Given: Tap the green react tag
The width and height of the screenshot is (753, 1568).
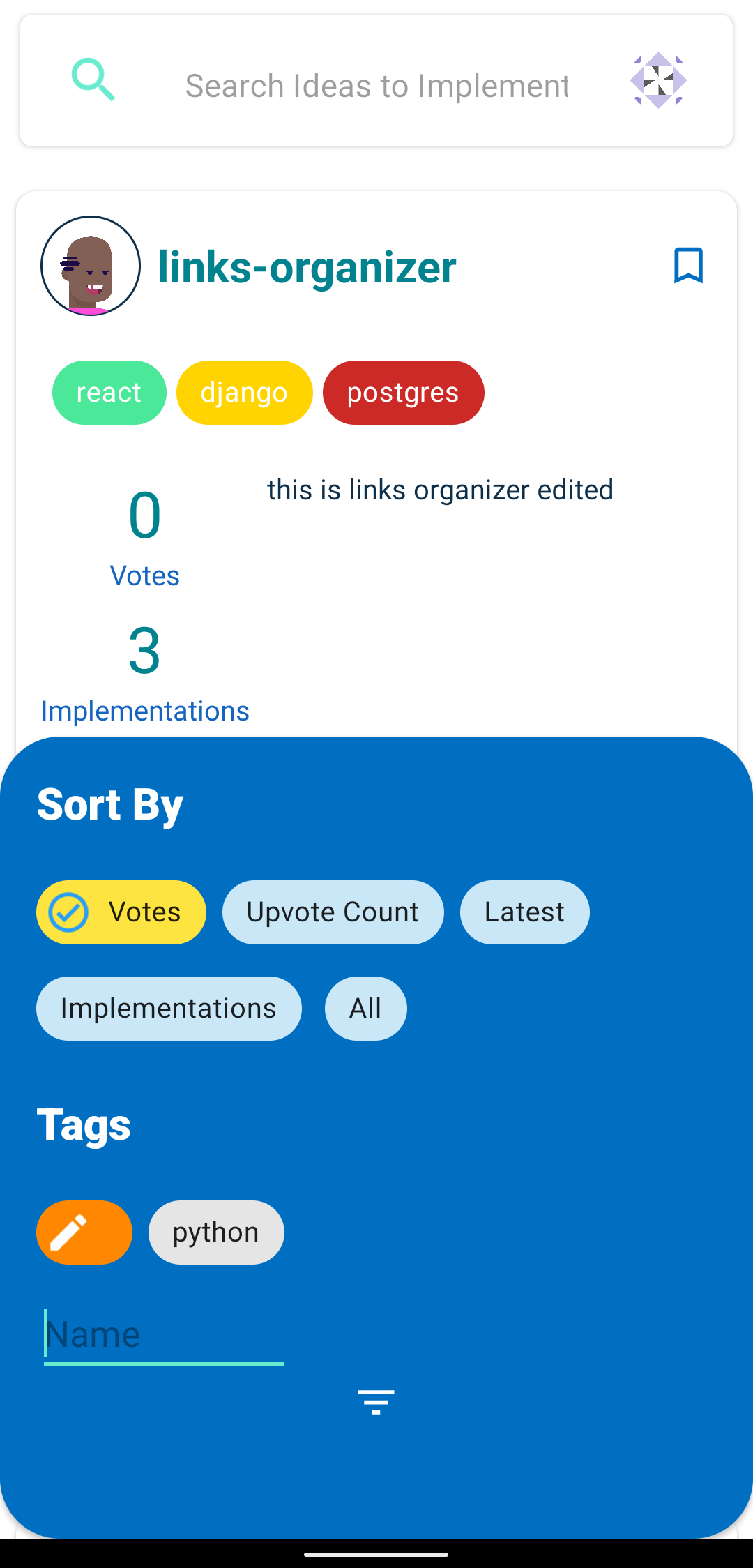Looking at the screenshot, I should click(109, 393).
